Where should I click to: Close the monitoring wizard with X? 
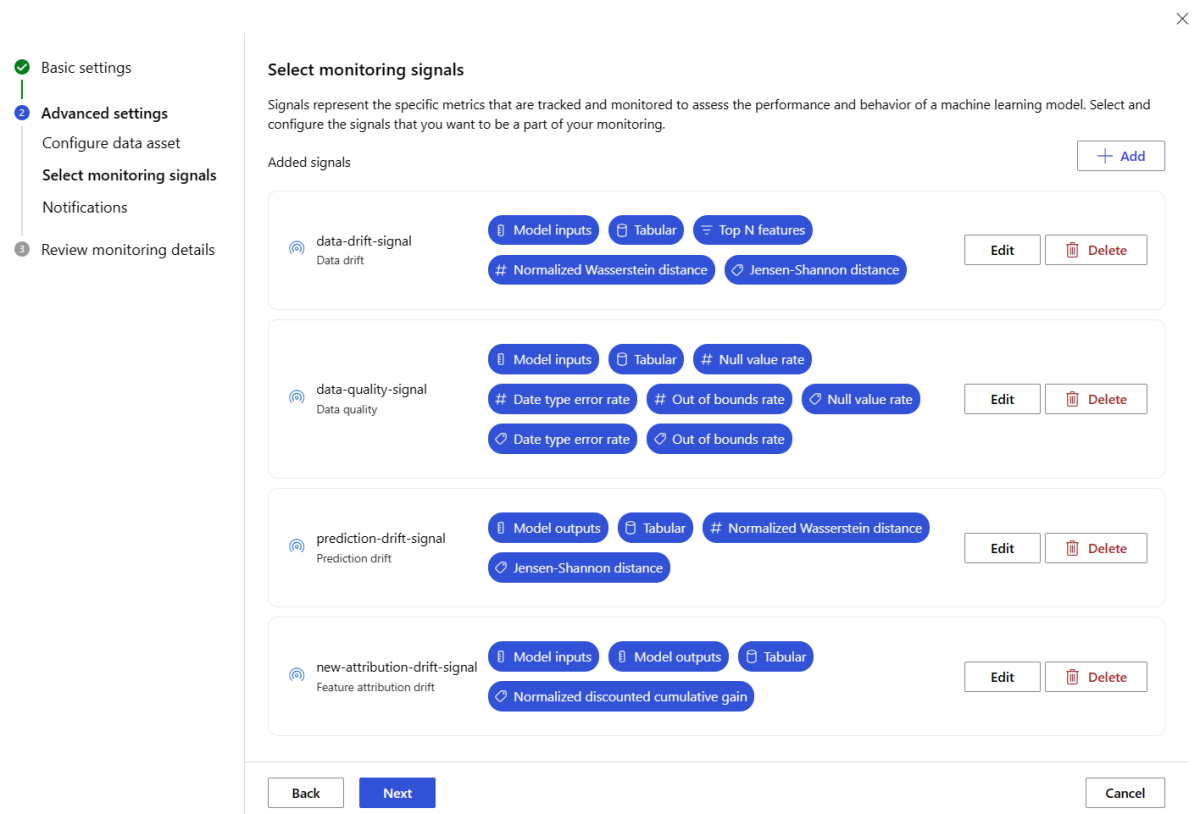point(1182,19)
